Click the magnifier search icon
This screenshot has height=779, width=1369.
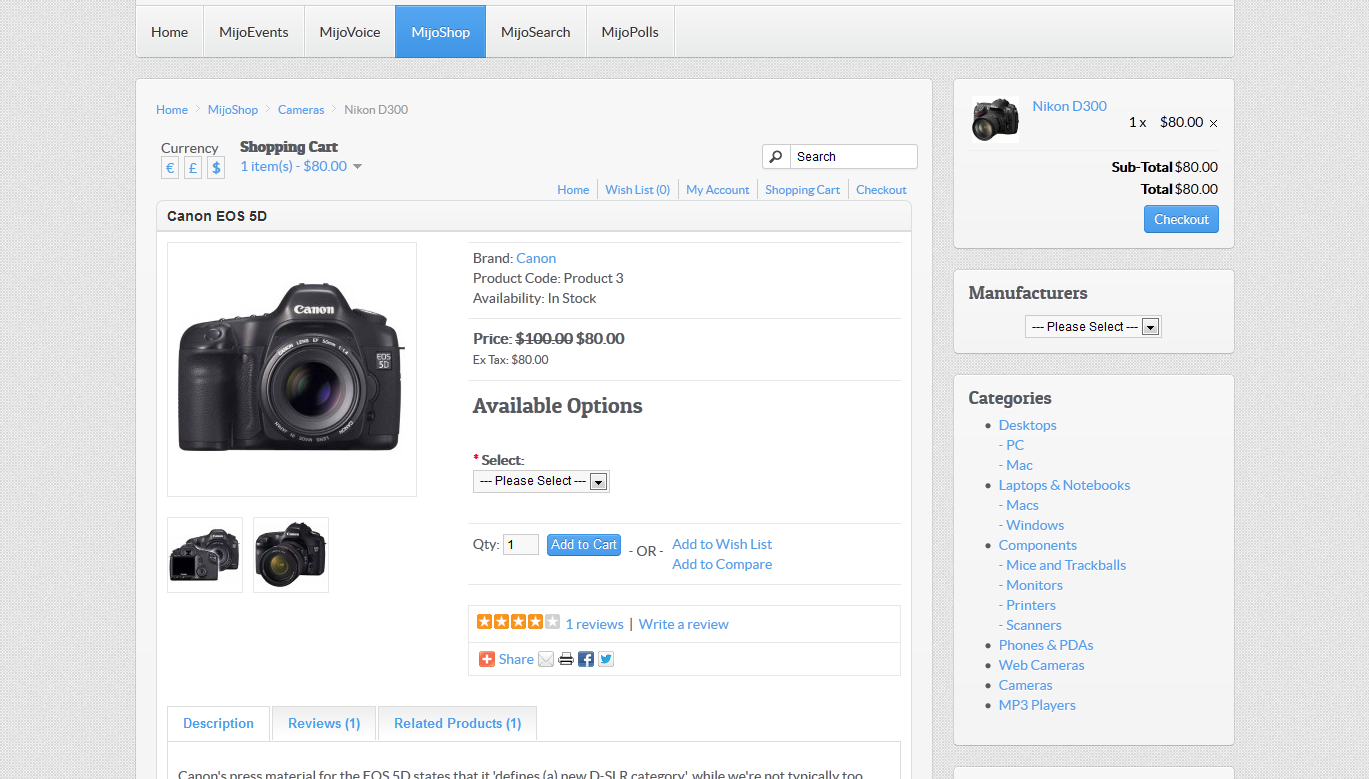coord(776,157)
